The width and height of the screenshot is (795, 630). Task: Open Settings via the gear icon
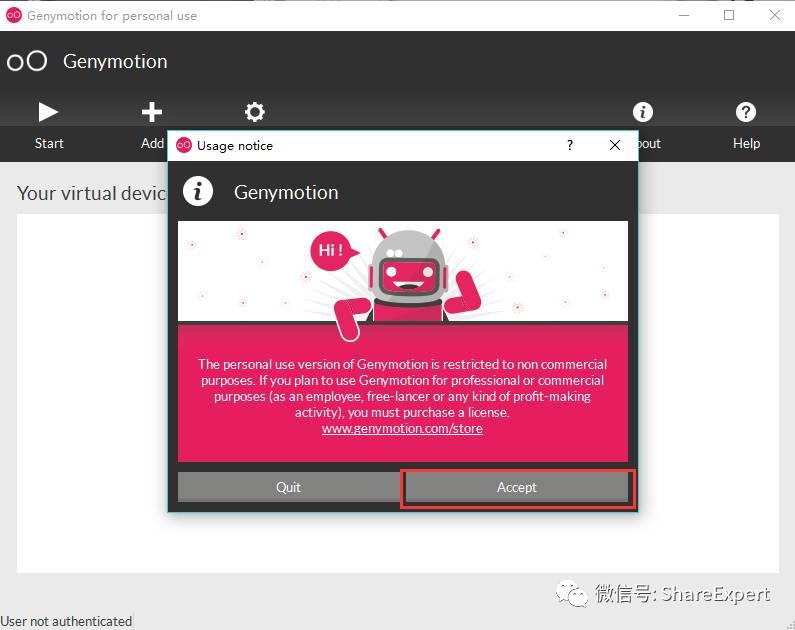pos(255,112)
